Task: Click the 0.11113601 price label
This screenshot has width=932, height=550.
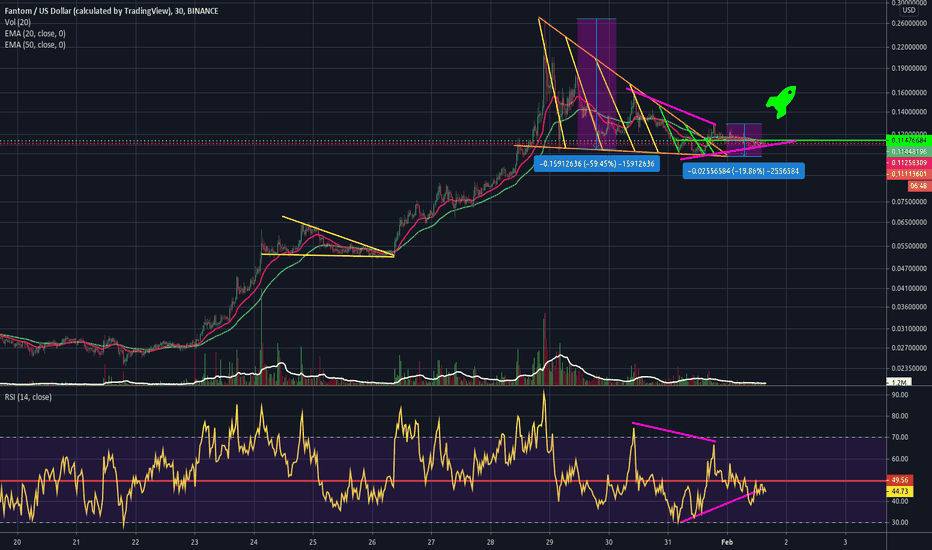Action: [x=909, y=174]
